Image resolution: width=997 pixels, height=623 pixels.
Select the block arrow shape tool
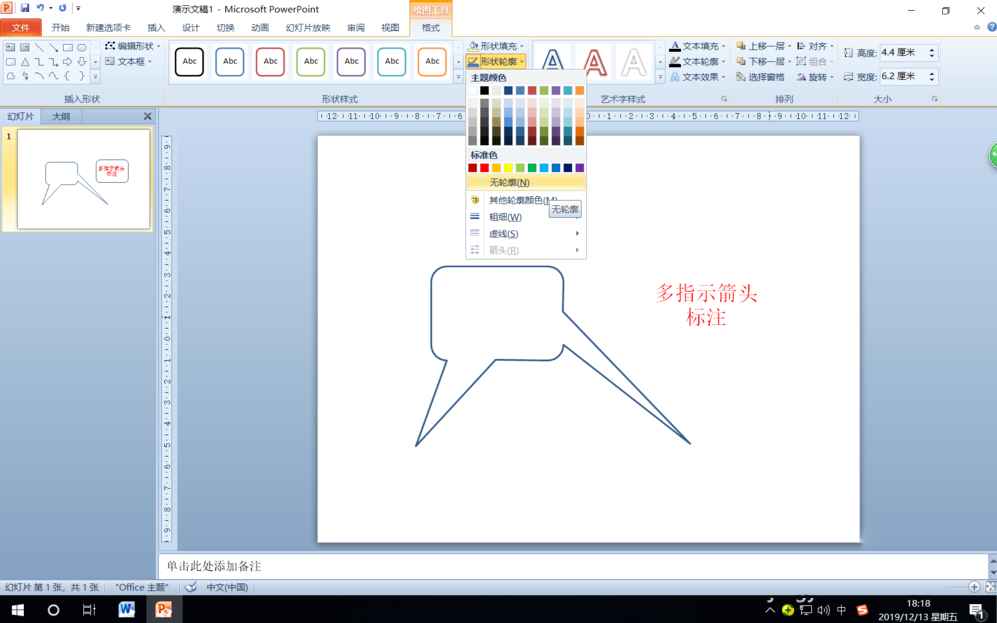pyautogui.click(x=69, y=61)
